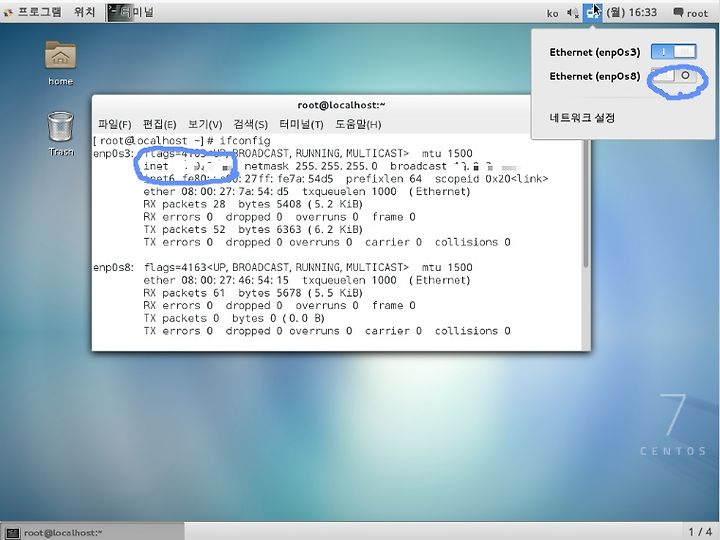Click the terminal window vertical scrollbar

click(585, 203)
